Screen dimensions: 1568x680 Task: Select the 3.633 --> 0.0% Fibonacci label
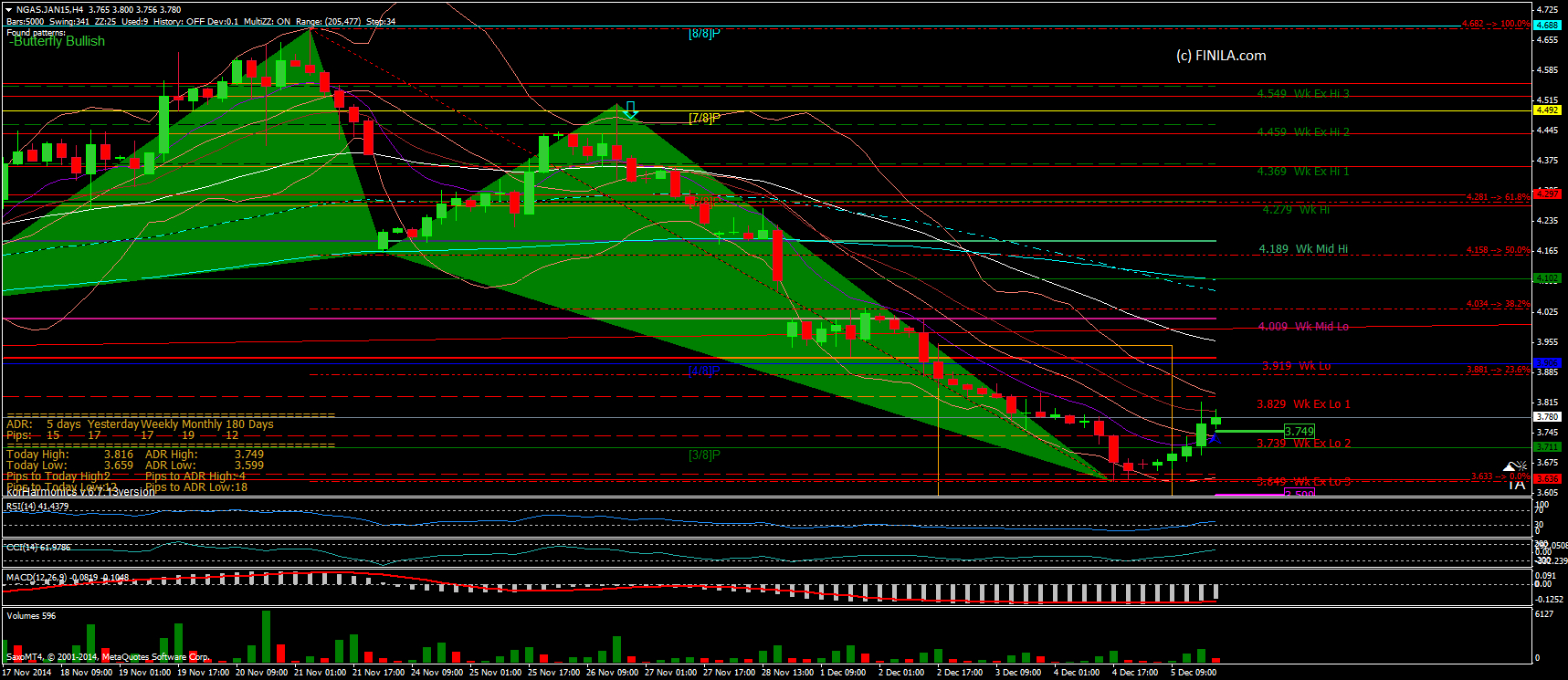coord(1500,476)
